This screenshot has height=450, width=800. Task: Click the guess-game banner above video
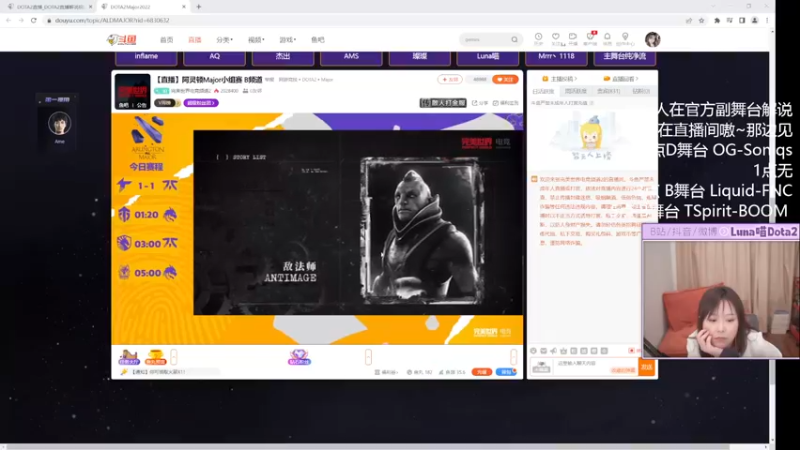pos(443,103)
